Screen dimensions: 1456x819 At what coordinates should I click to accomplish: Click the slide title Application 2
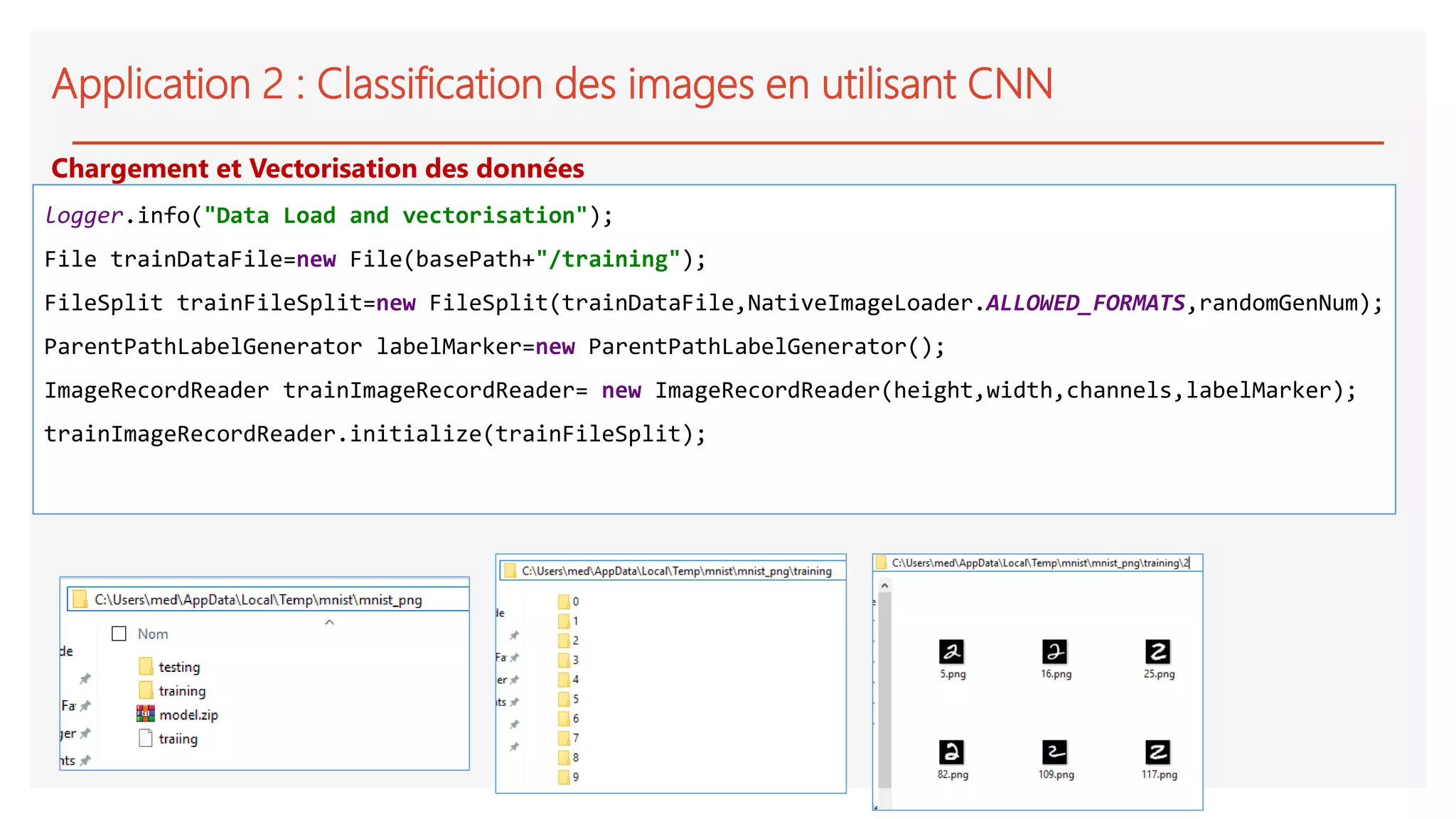(552, 84)
